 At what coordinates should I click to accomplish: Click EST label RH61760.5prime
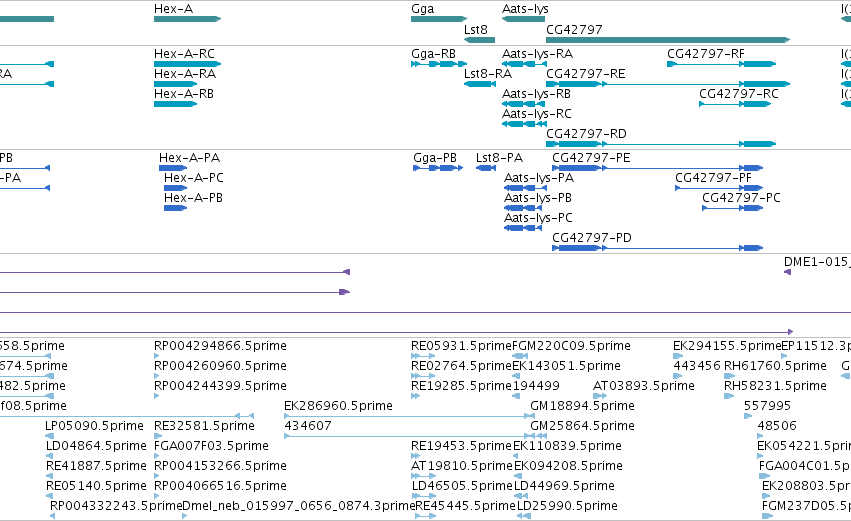coord(775,366)
